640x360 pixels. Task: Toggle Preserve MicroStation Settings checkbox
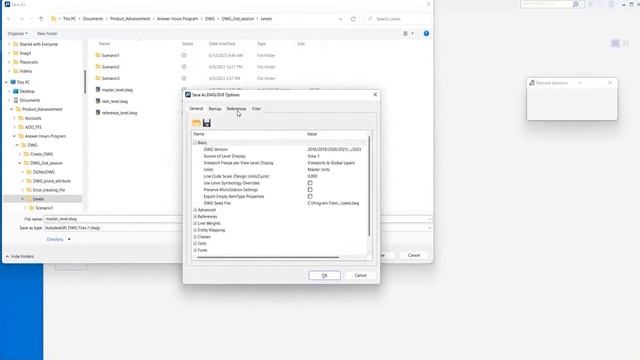coord(310,189)
